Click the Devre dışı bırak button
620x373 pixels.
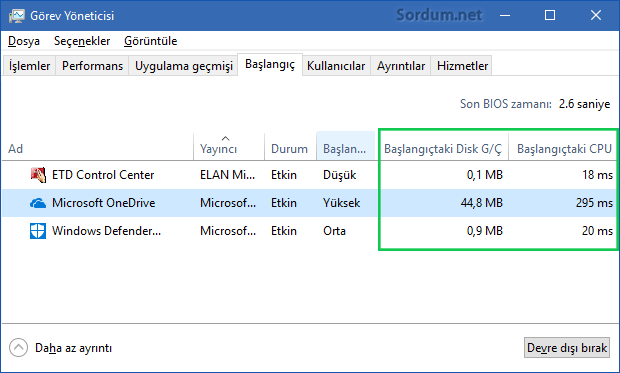point(567,348)
